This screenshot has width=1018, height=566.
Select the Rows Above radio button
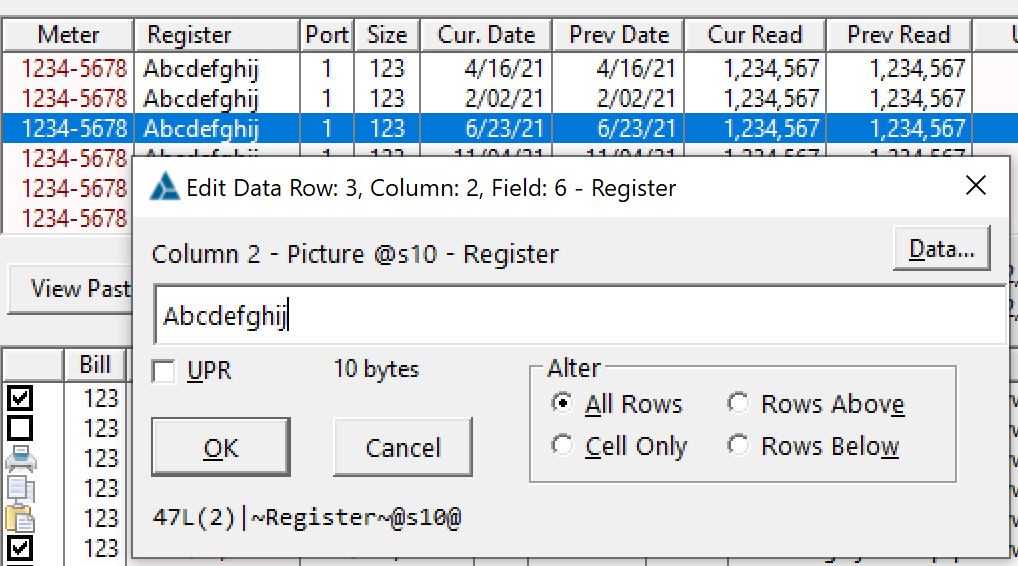[738, 404]
